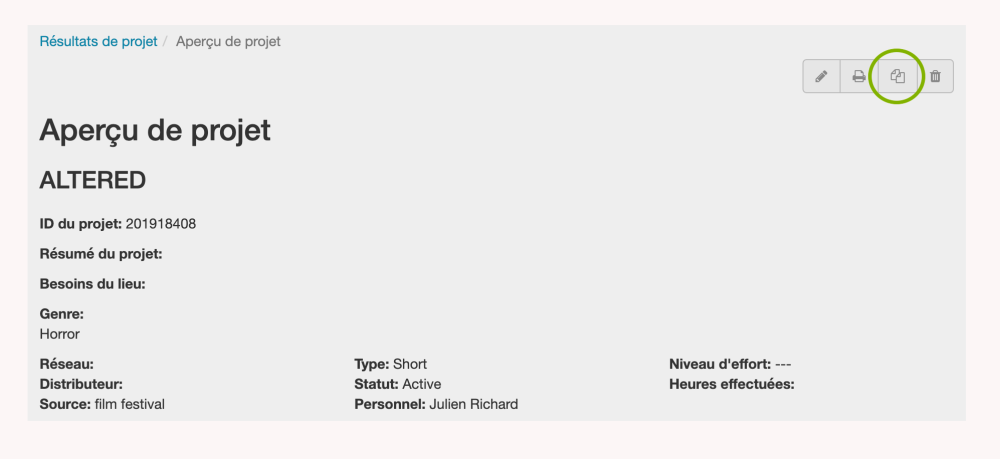This screenshot has height=459, width=1000.
Task: Click the Besoins du lieu label
Action: point(92,284)
